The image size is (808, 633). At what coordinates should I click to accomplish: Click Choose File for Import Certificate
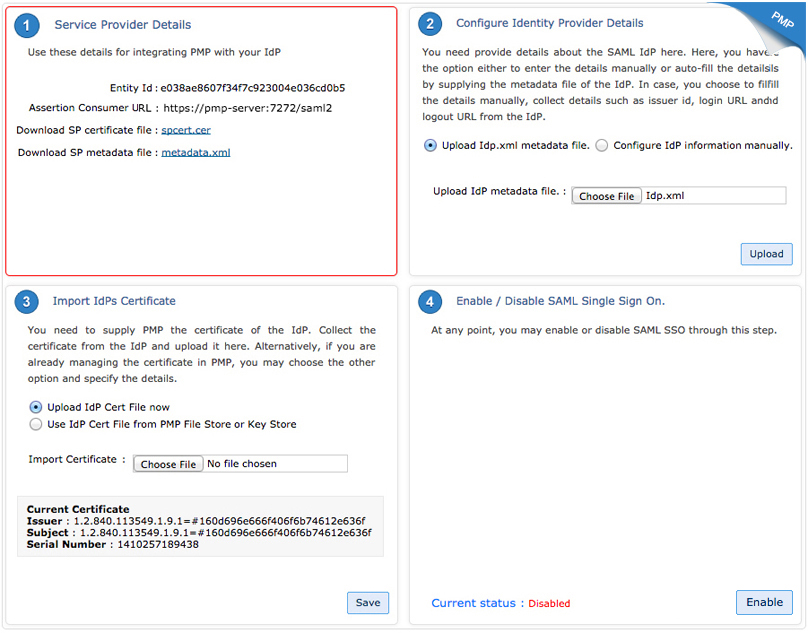click(168, 464)
